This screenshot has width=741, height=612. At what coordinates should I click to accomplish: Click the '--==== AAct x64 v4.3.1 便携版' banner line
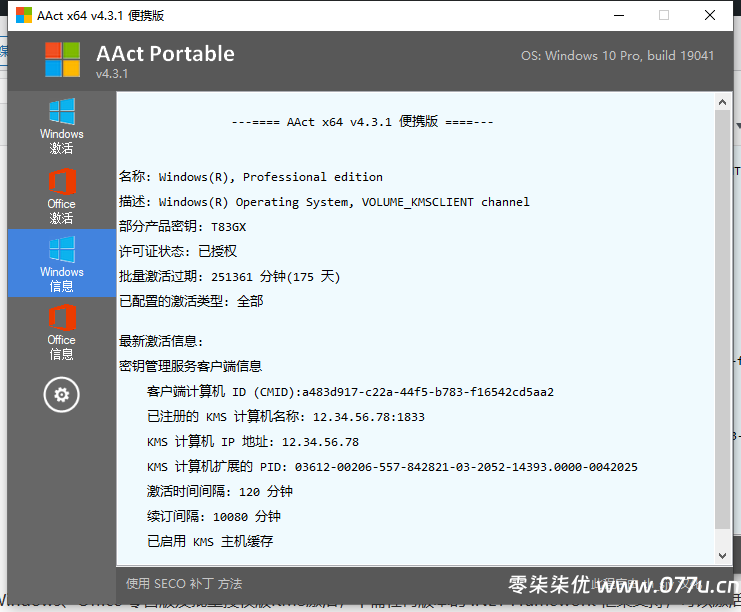click(362, 121)
